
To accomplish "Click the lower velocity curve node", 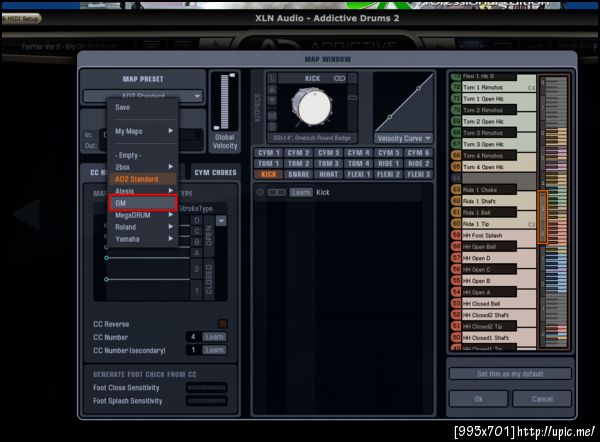I will pyautogui.click(x=390, y=117).
